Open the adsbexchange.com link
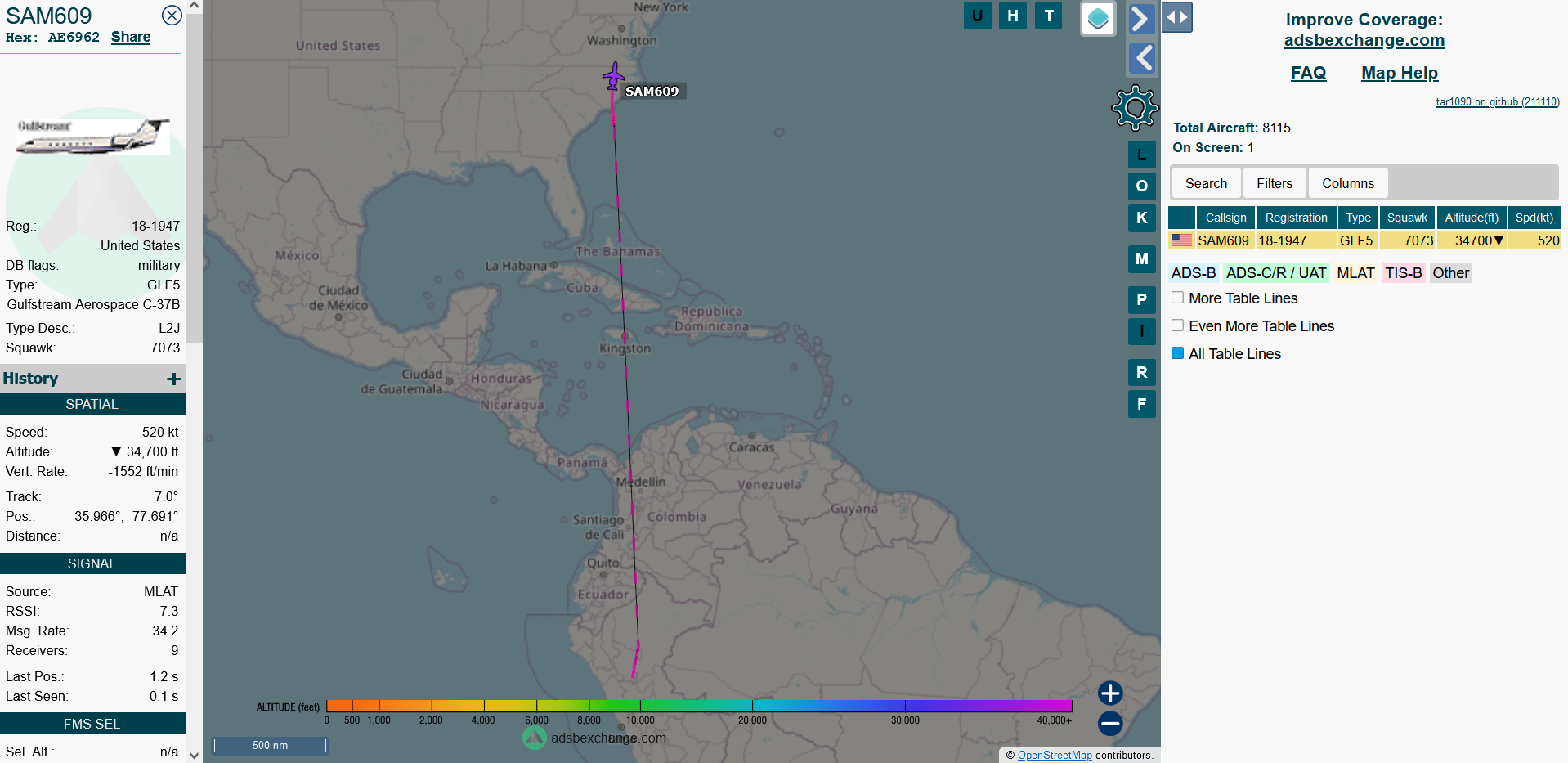This screenshot has height=763, width=1568. tap(1364, 40)
